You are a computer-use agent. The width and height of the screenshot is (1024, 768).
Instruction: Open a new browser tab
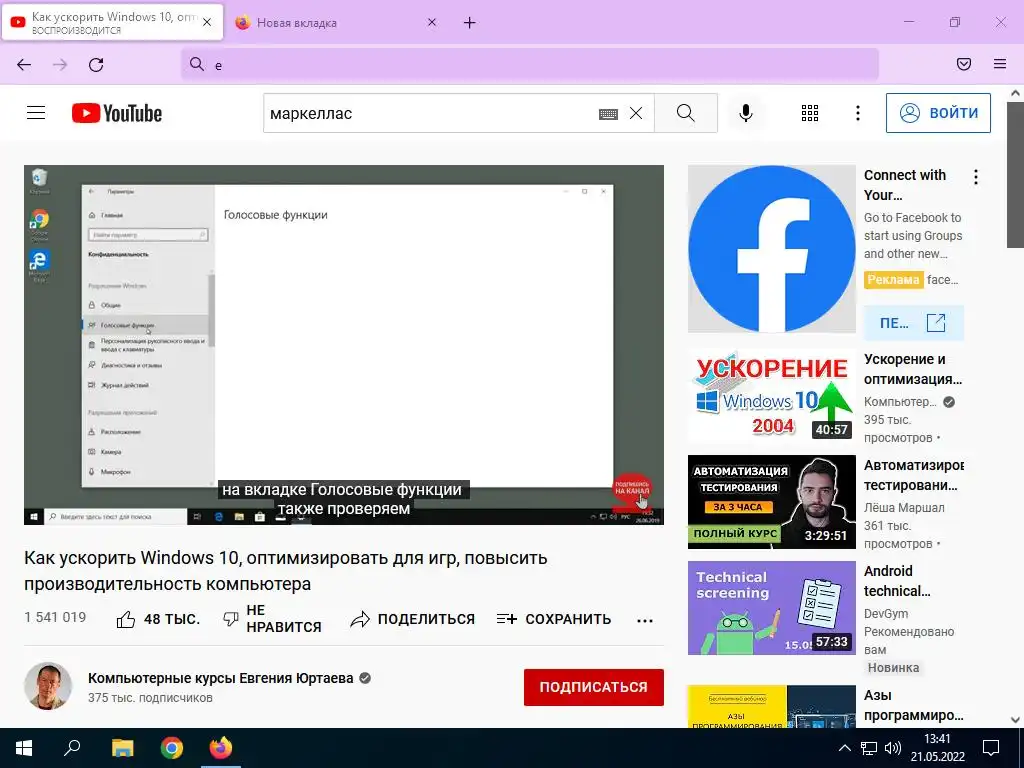[x=470, y=23]
